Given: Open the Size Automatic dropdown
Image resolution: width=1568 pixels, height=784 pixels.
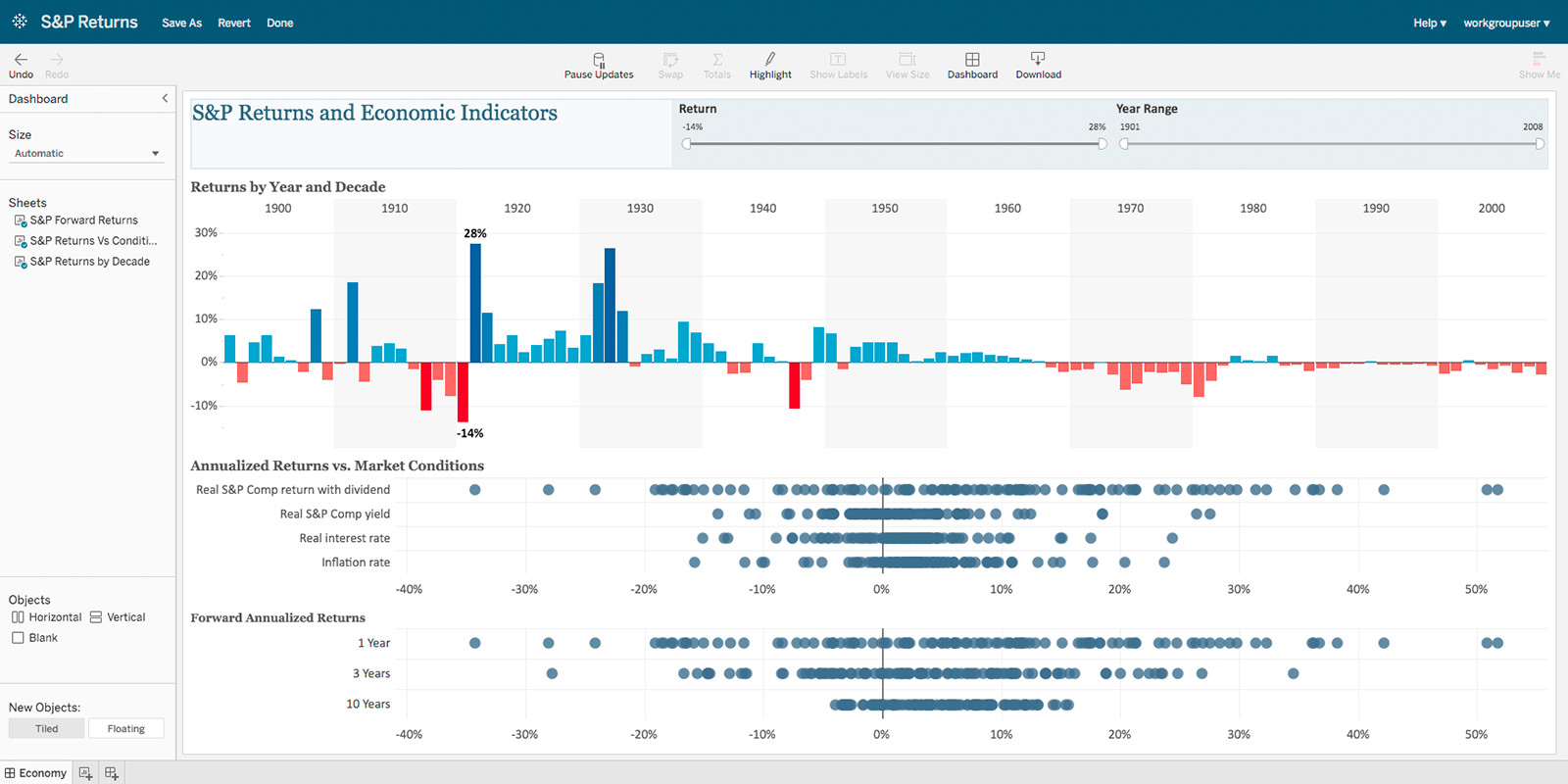Looking at the screenshot, I should pos(86,154).
